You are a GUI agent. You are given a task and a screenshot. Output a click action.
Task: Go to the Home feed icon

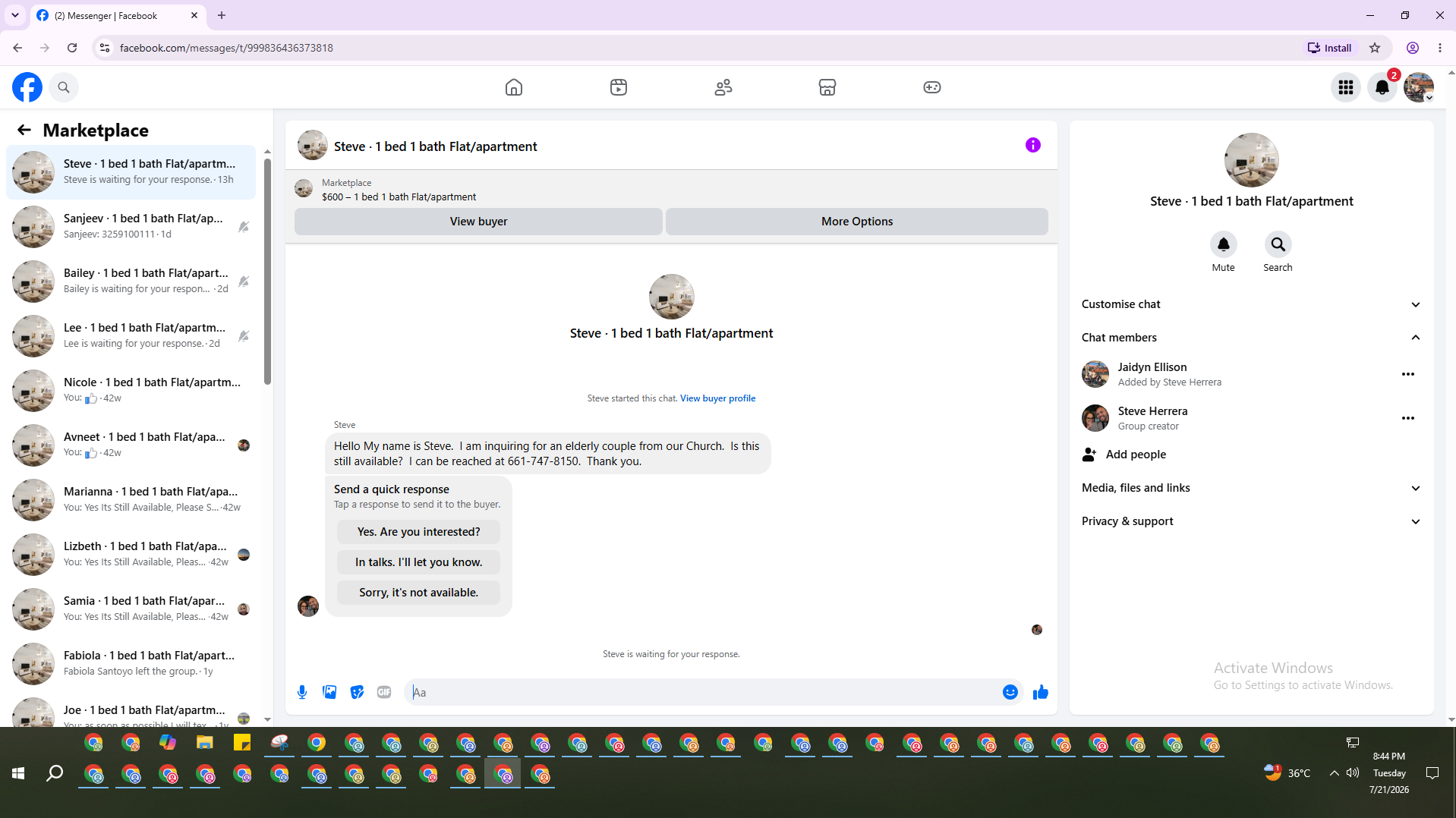[x=514, y=87]
